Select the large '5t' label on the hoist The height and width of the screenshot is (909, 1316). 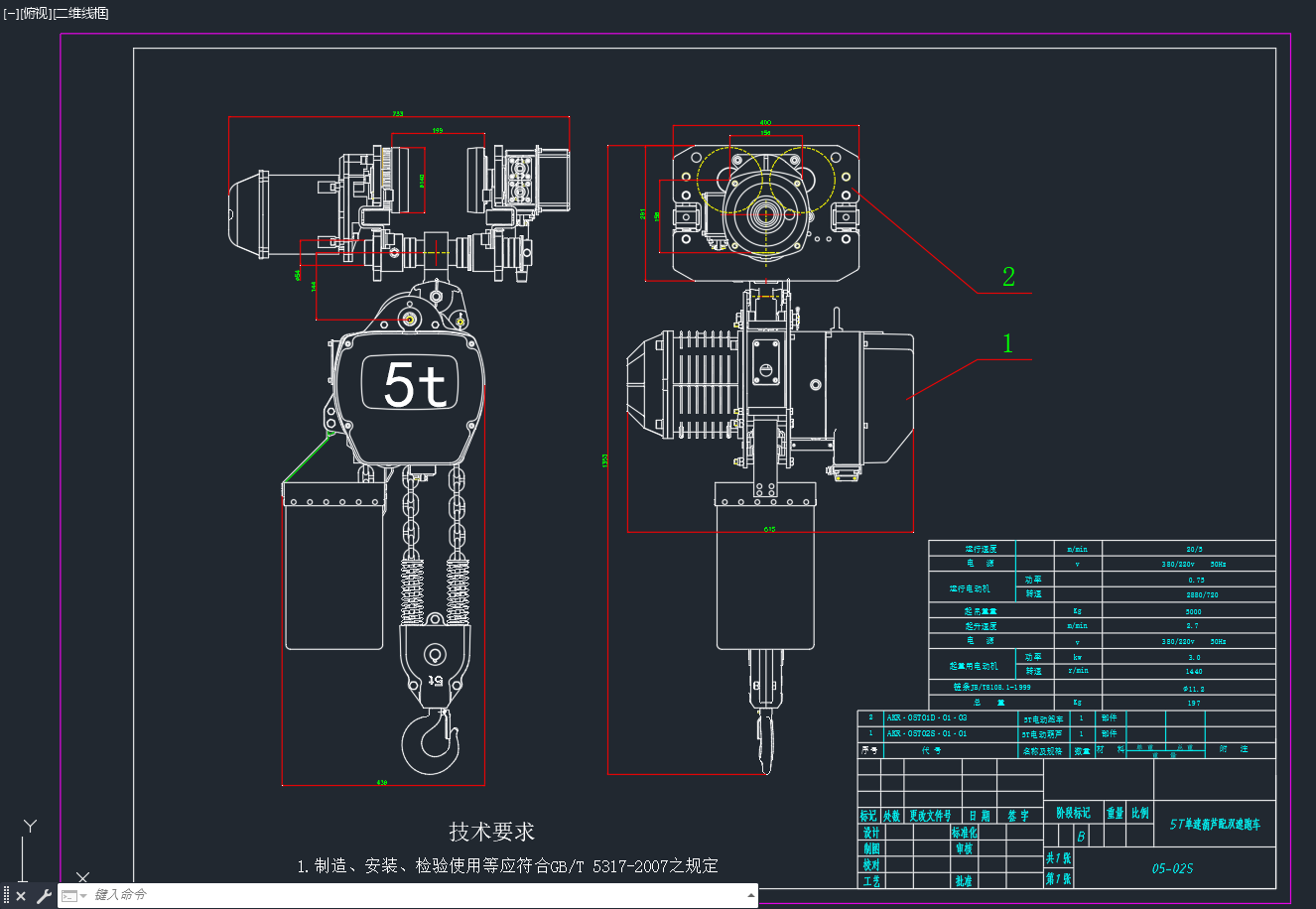coord(415,385)
